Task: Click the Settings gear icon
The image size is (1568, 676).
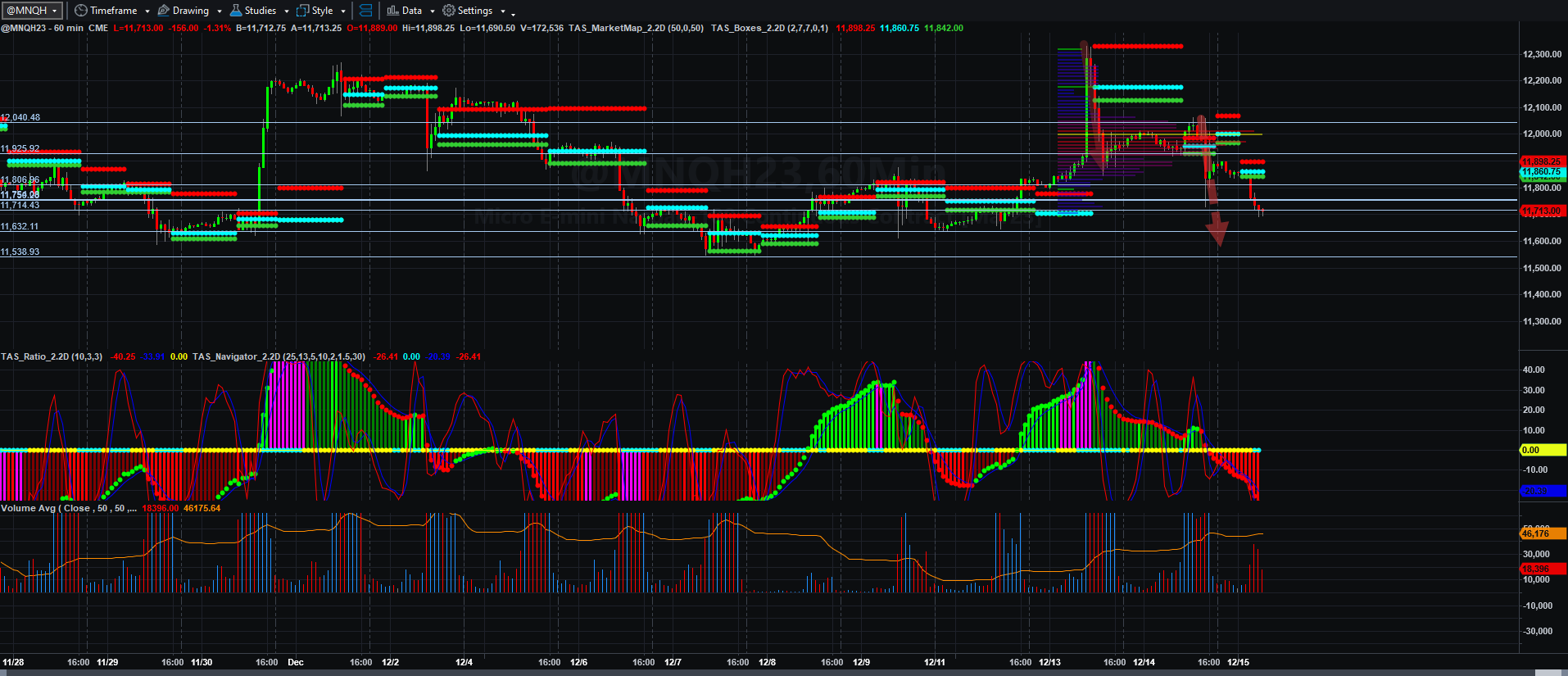Action: pyautogui.click(x=448, y=11)
